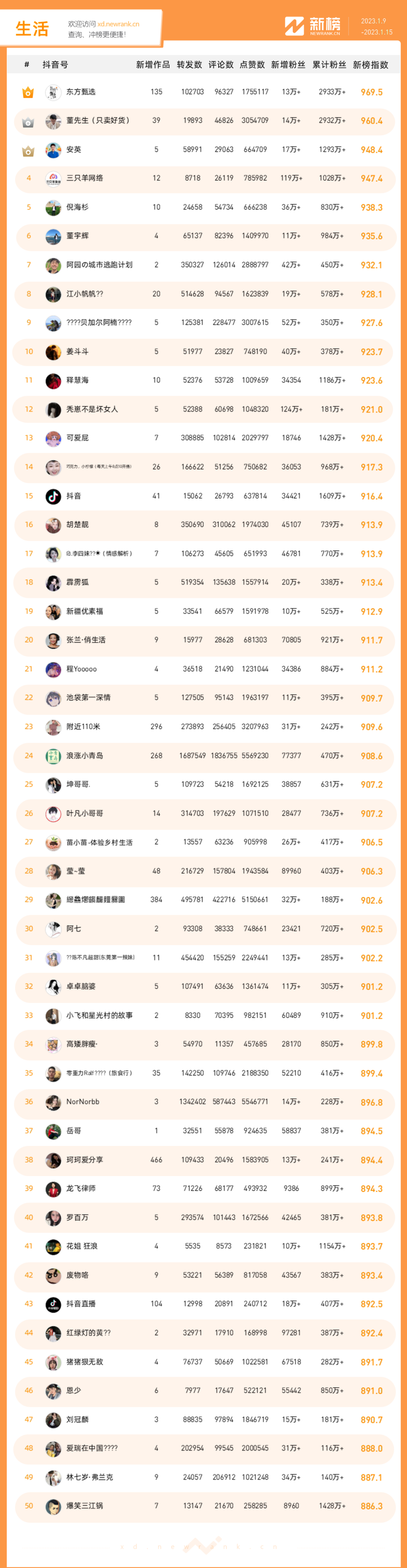Click the gold crown rank-one icon
Viewport: 407px width, 1568px height.
point(28,92)
